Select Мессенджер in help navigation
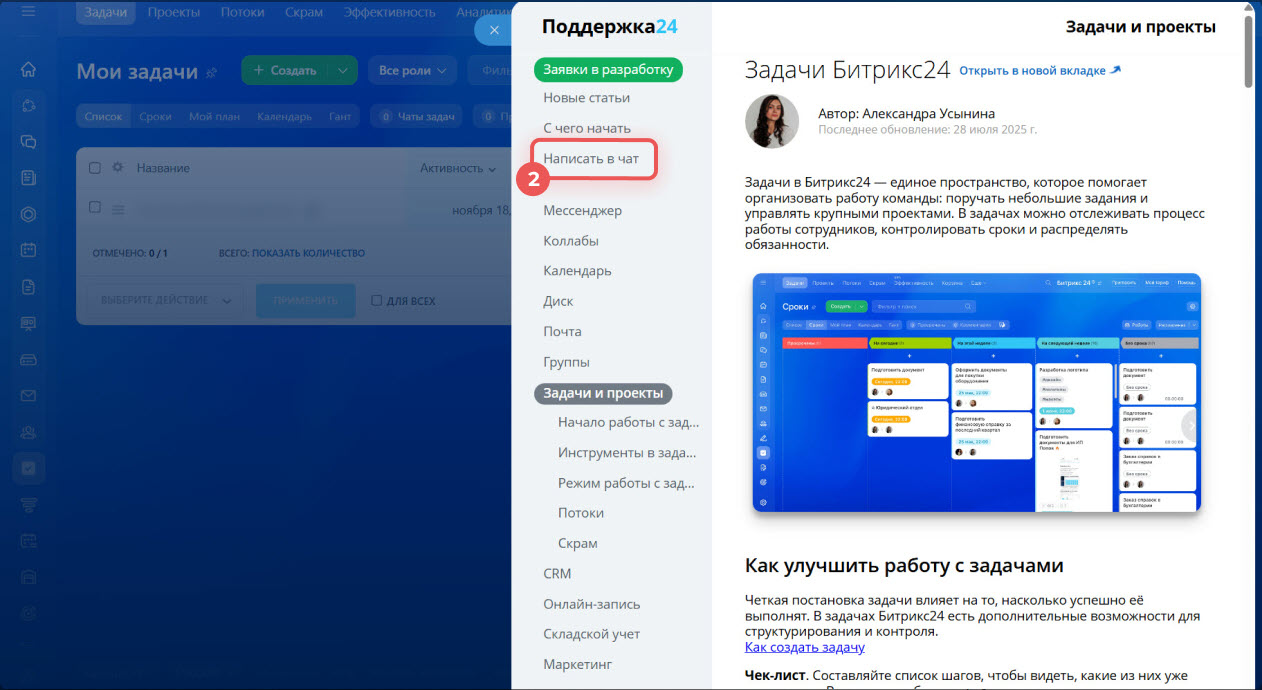This screenshot has height=690, width=1262. point(582,210)
